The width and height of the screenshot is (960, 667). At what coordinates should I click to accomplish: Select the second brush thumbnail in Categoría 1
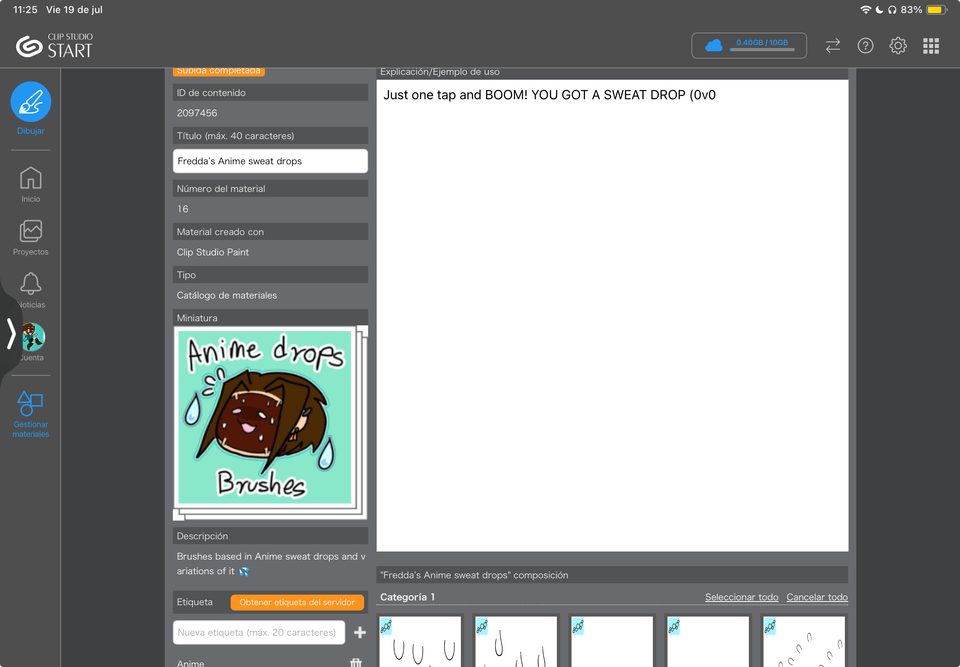click(x=516, y=641)
